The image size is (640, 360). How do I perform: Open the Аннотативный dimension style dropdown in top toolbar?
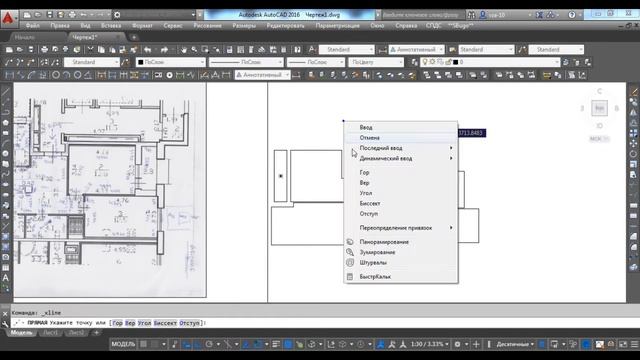tap(416, 50)
